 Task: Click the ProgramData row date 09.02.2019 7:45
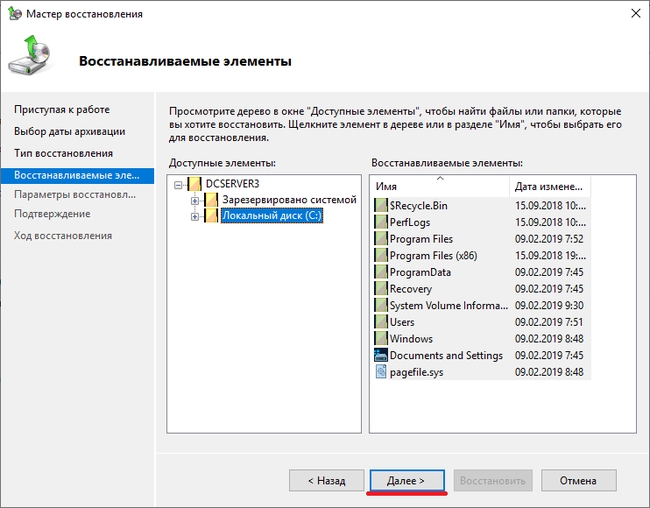549,272
